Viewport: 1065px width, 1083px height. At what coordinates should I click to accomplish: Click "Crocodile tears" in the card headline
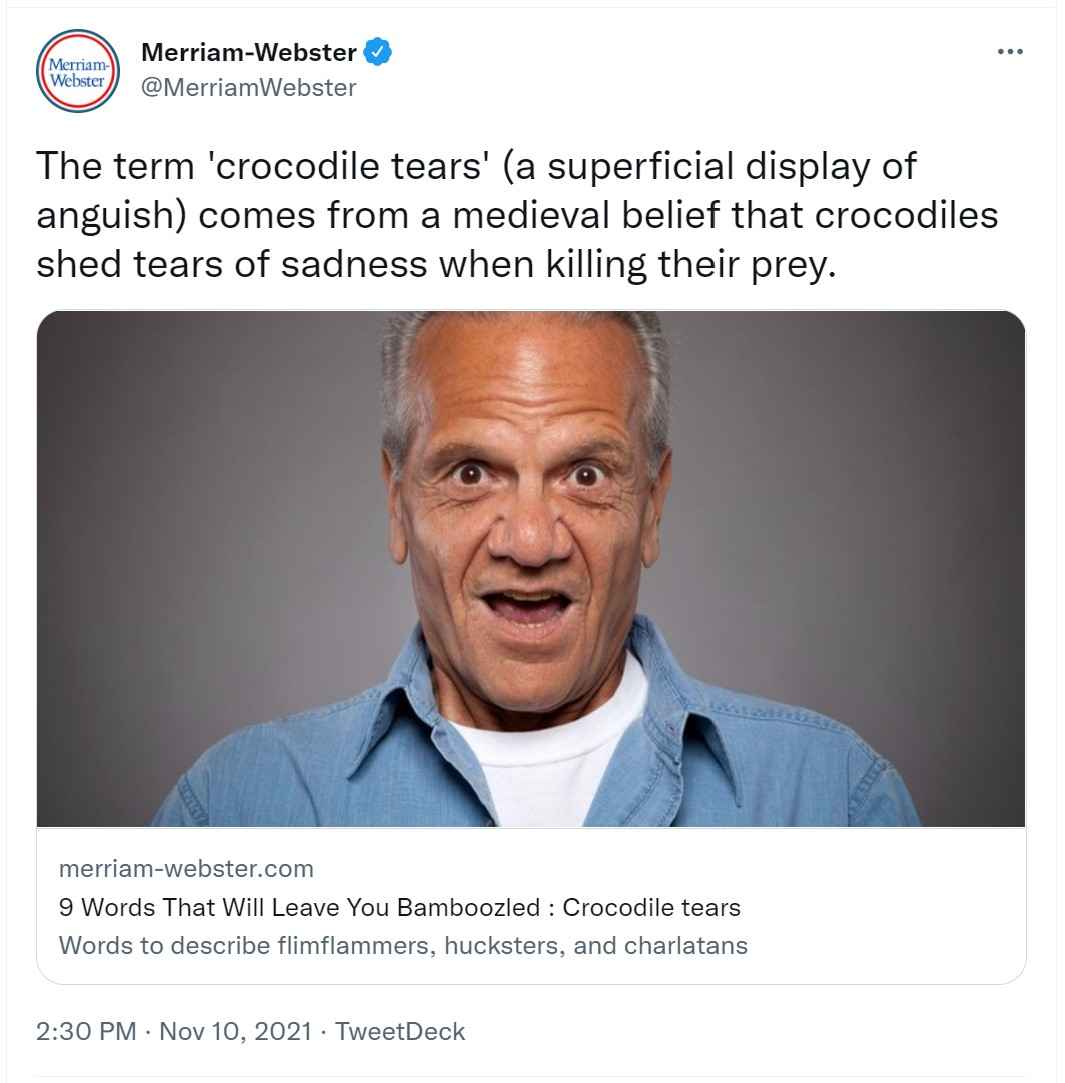(651, 908)
